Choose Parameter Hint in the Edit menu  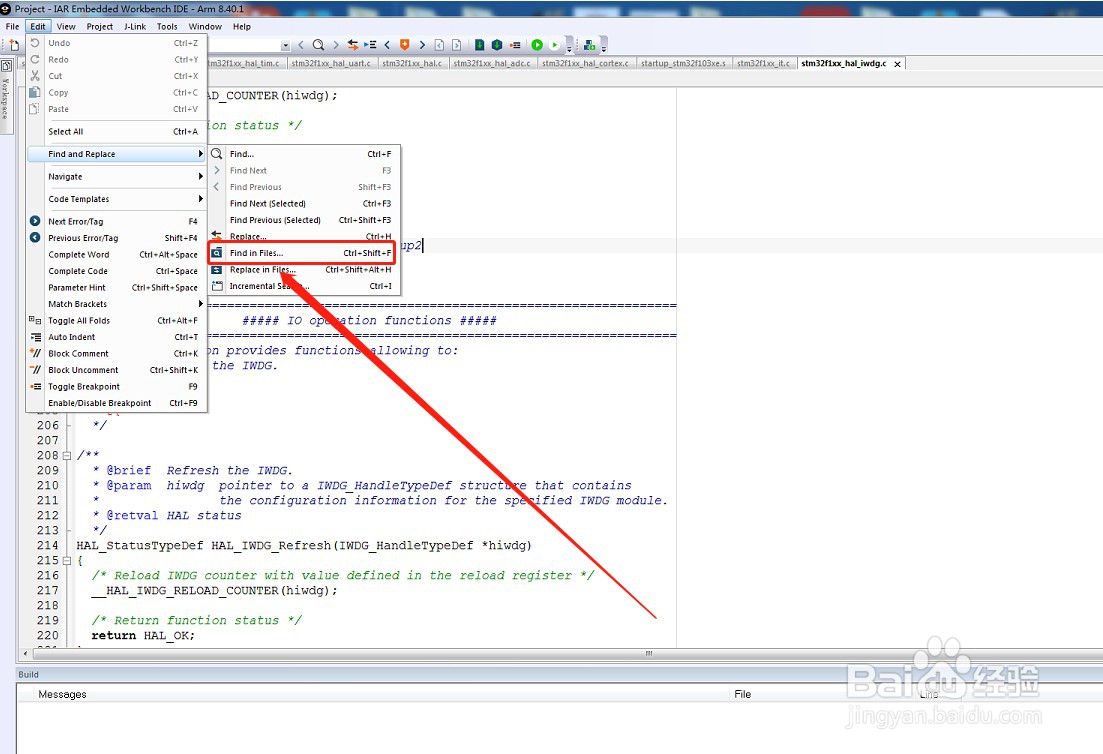pyautogui.click(x=116, y=288)
